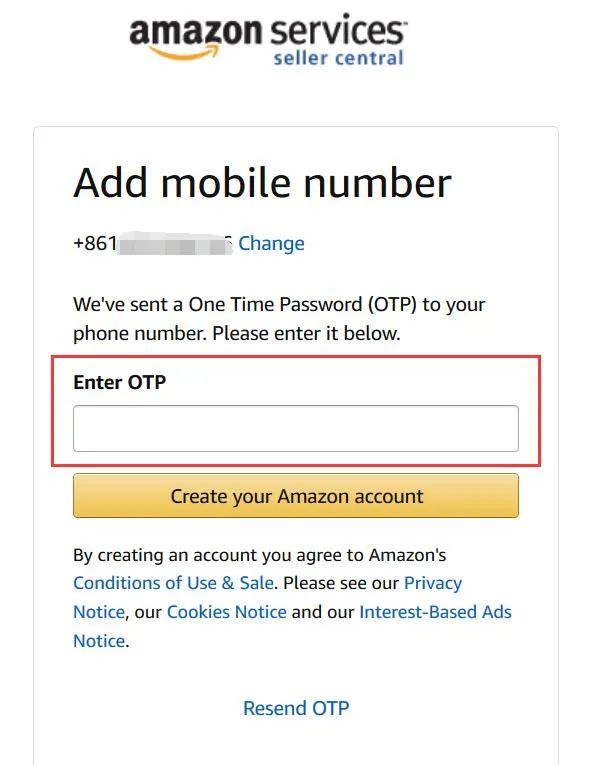The height and width of the screenshot is (765, 594).
Task: Click the Create your Amazon account button
Action: pos(296,496)
